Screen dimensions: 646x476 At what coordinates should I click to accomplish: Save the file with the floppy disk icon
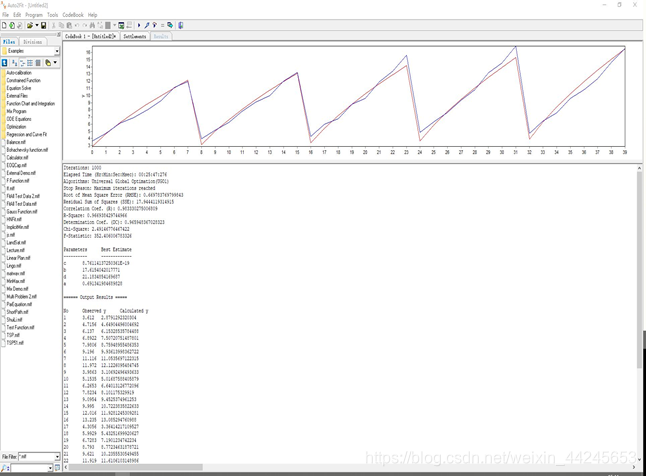[x=43, y=25]
